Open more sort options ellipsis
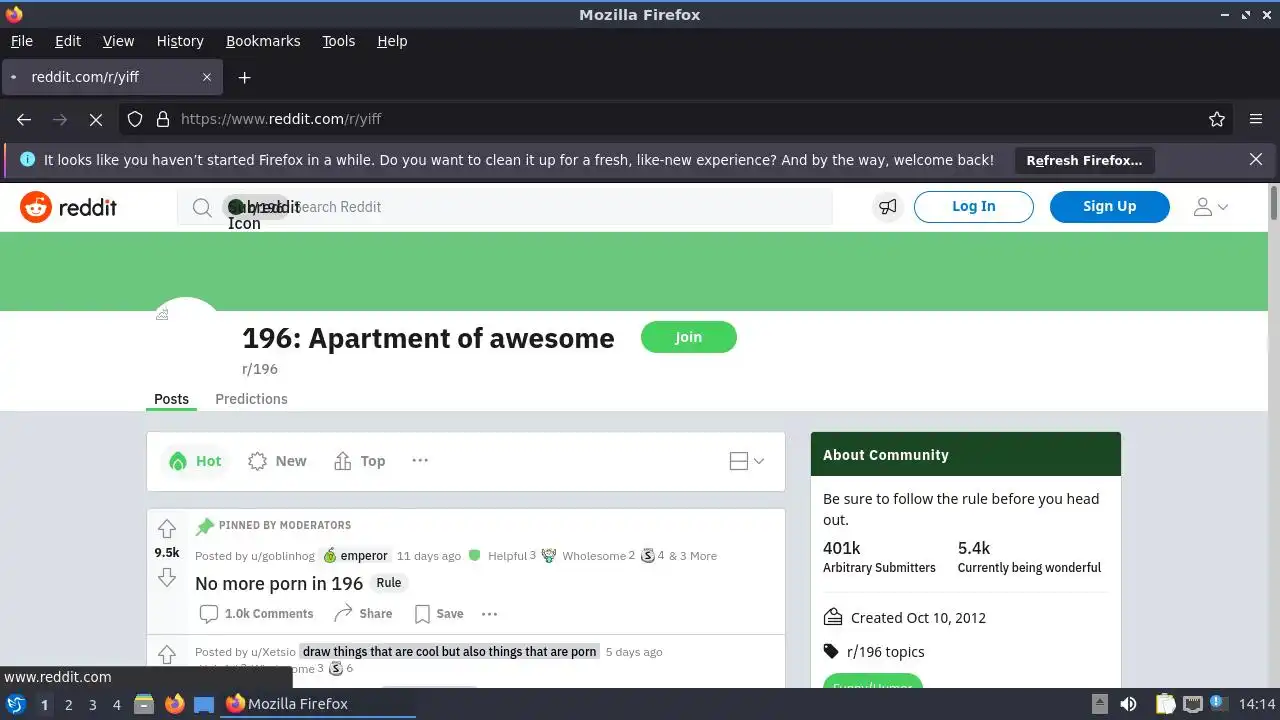The height and width of the screenshot is (720, 1280). pos(420,460)
